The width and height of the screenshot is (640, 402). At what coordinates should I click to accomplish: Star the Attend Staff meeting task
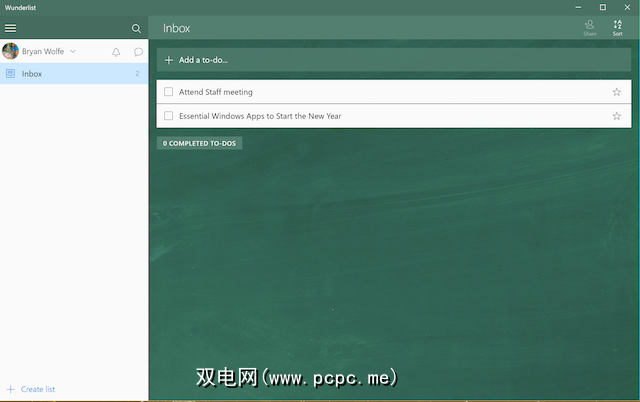(616, 92)
